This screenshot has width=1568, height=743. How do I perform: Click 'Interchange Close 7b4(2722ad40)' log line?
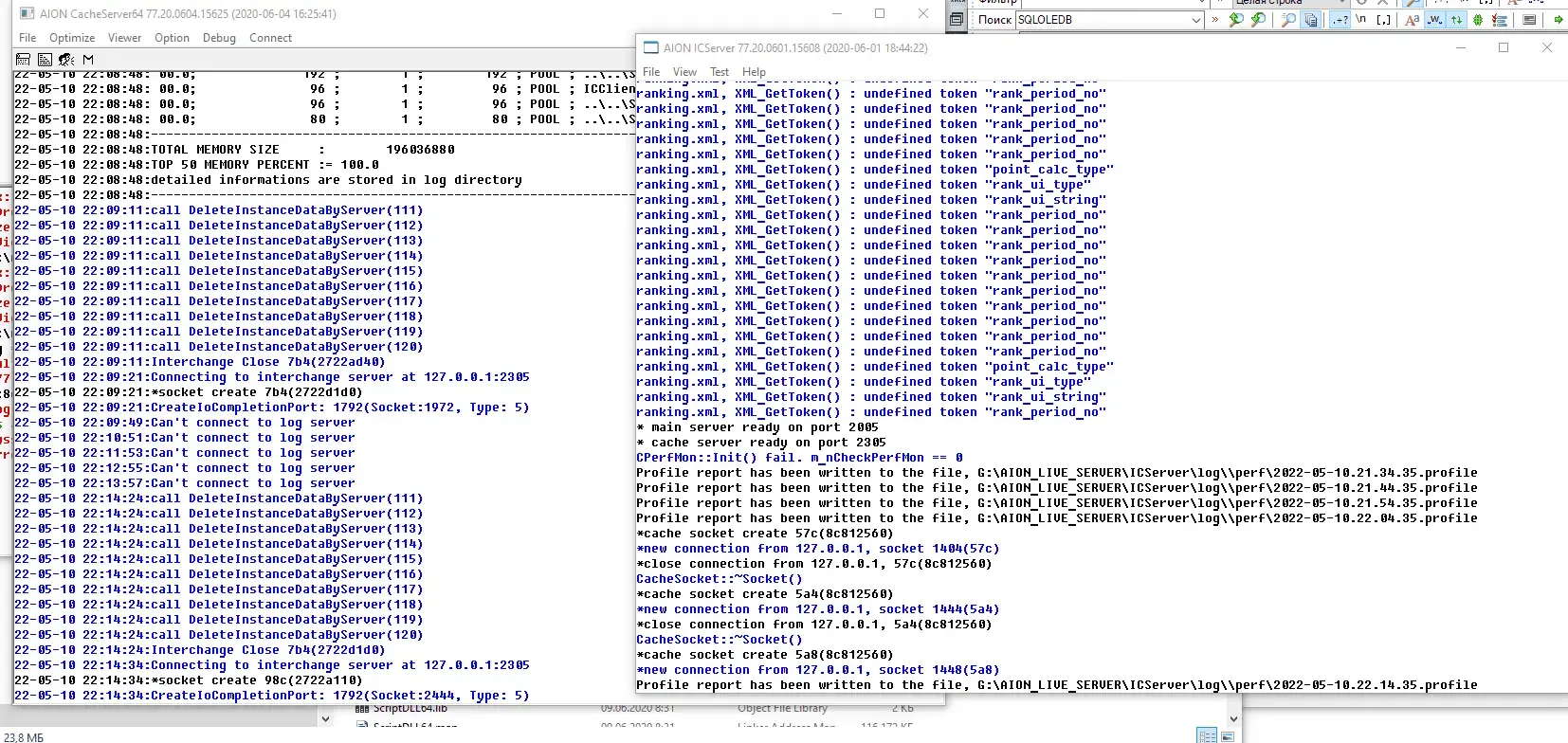(200, 362)
